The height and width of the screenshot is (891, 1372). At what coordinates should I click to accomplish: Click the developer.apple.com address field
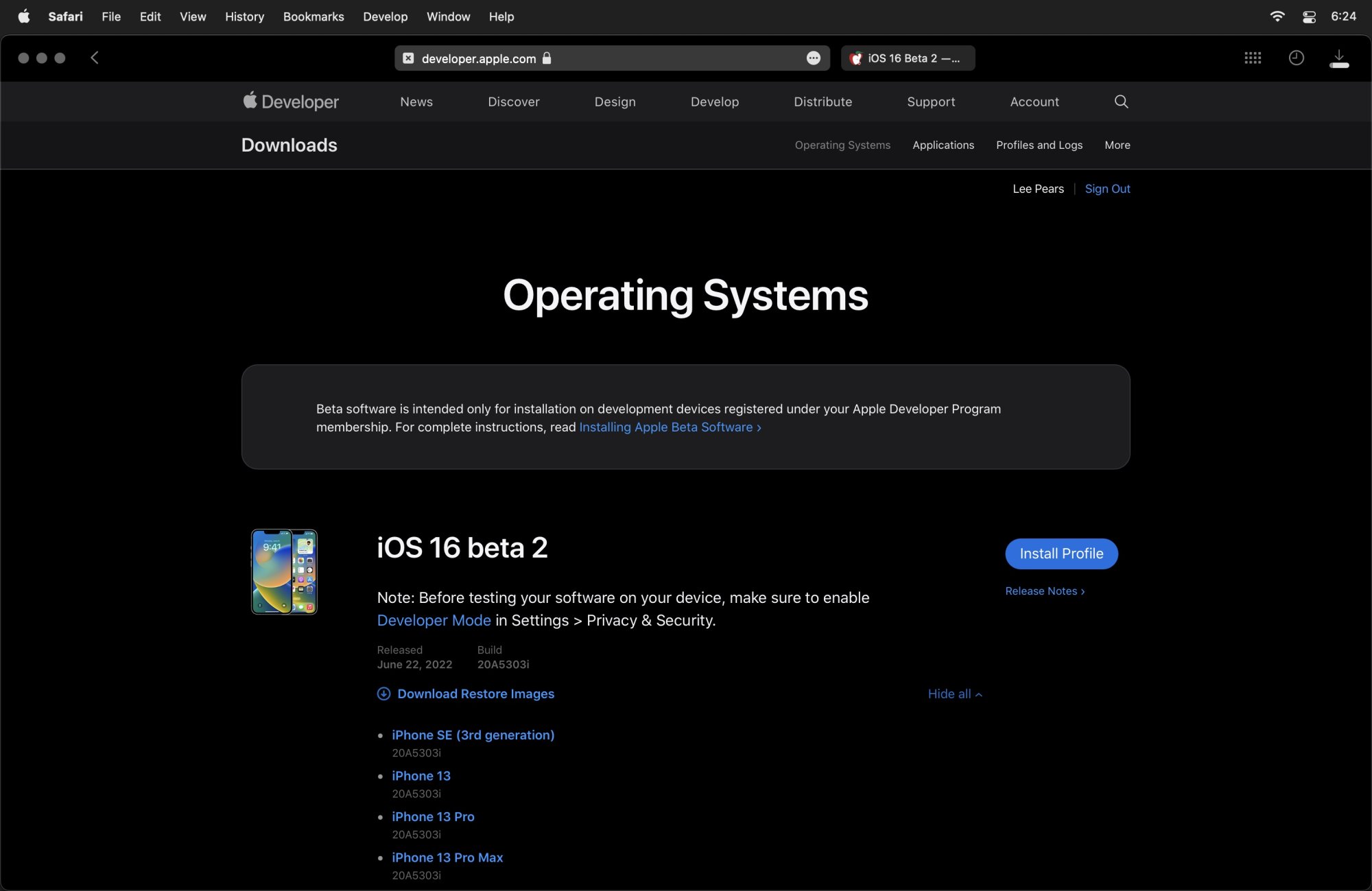[612, 58]
